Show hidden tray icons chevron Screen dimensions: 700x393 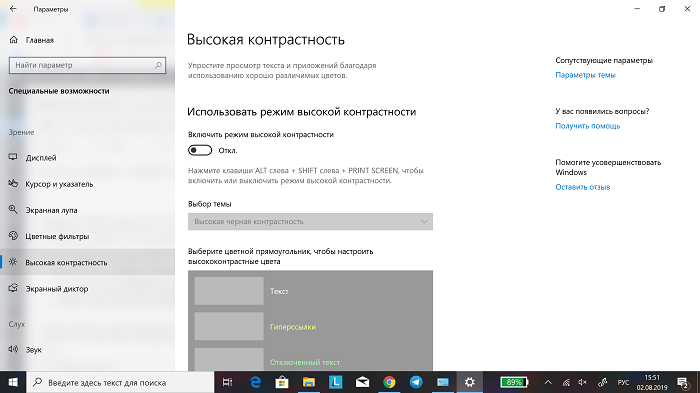click(548, 382)
